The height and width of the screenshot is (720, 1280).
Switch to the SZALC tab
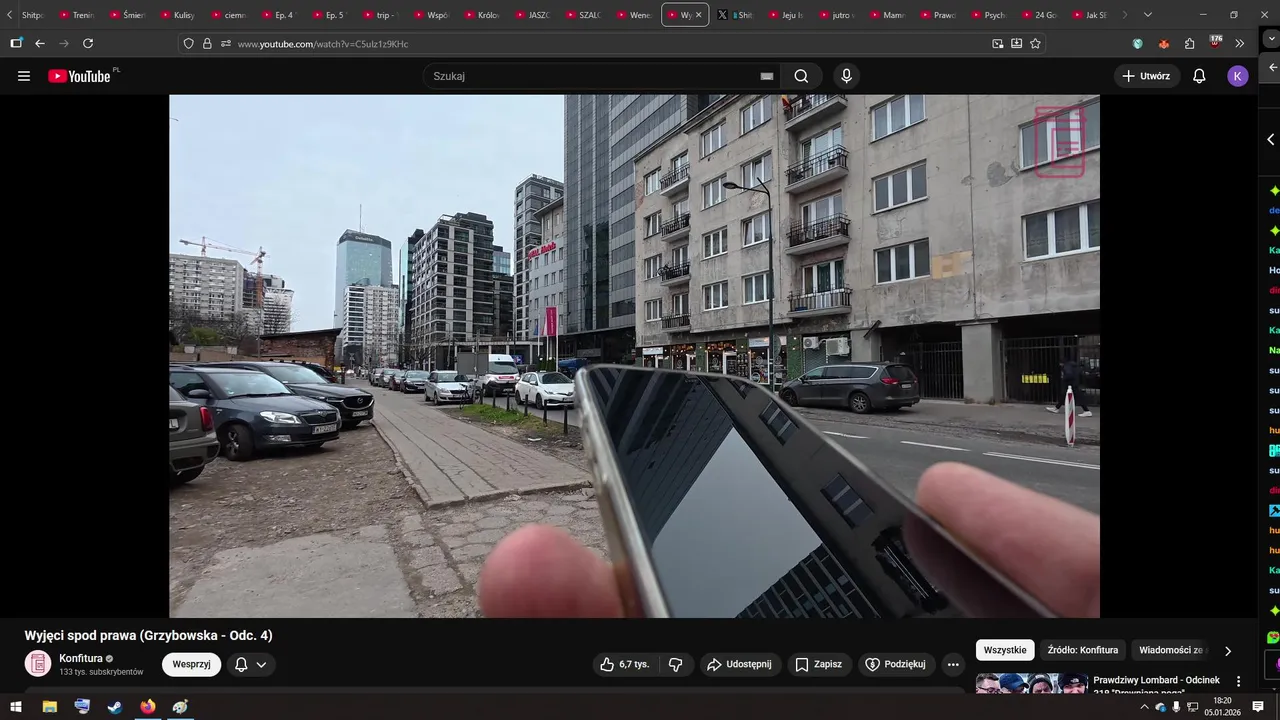point(584,15)
